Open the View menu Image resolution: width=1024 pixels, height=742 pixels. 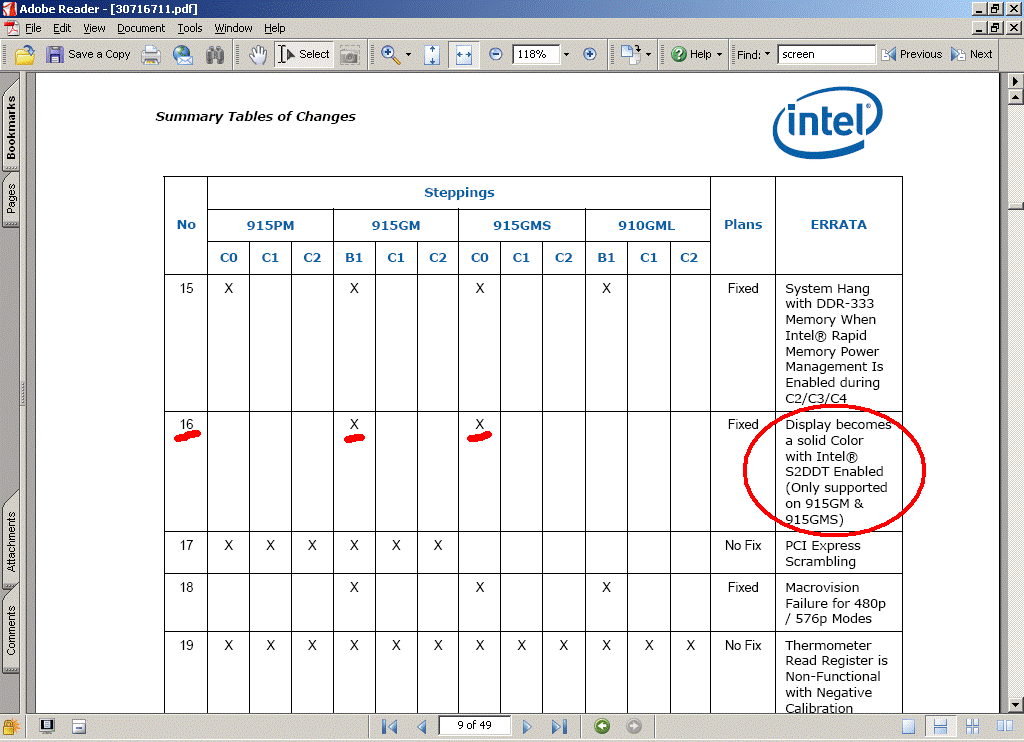(94, 28)
